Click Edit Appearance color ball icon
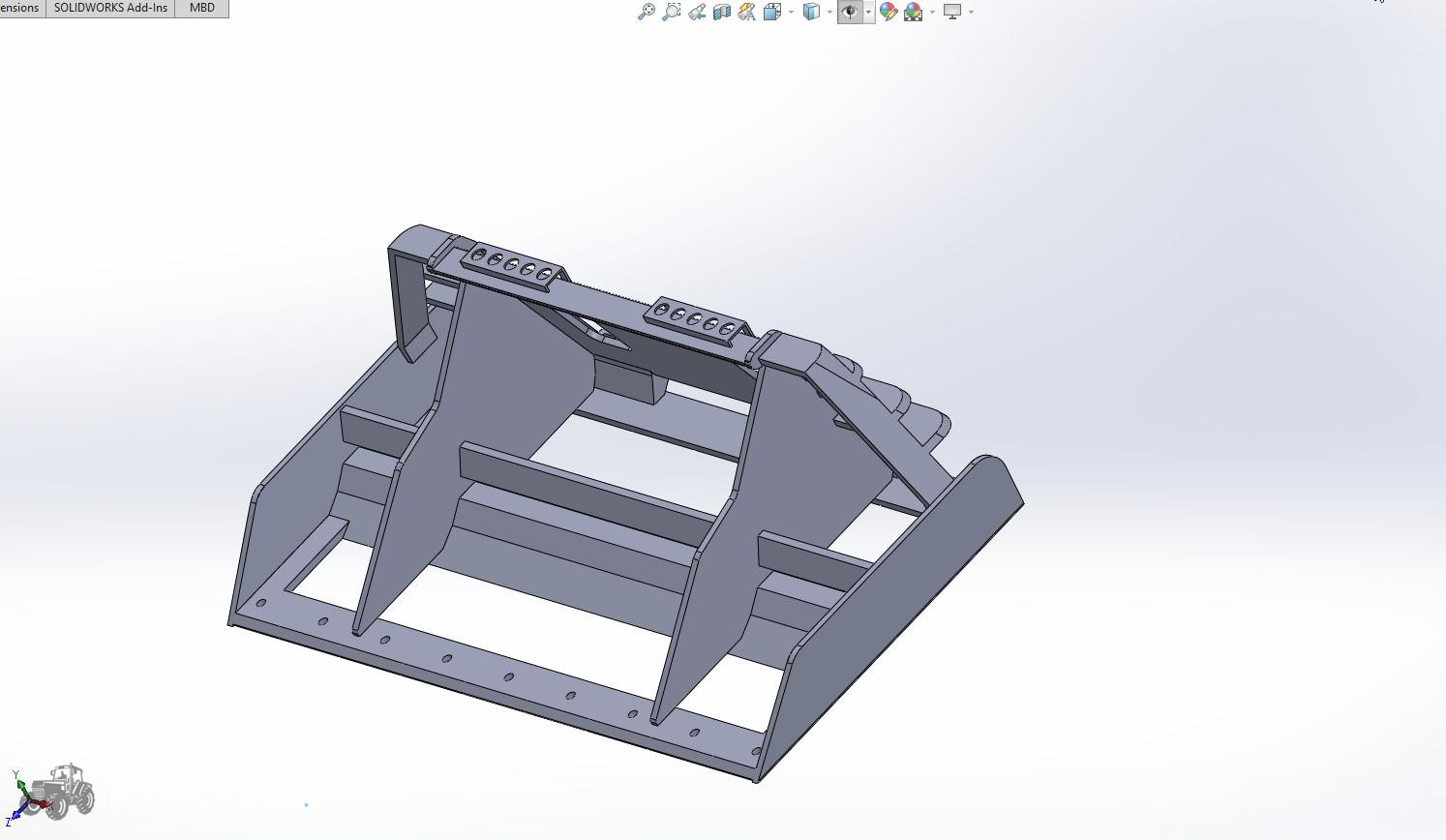This screenshot has height=840, width=1446. tap(888, 12)
